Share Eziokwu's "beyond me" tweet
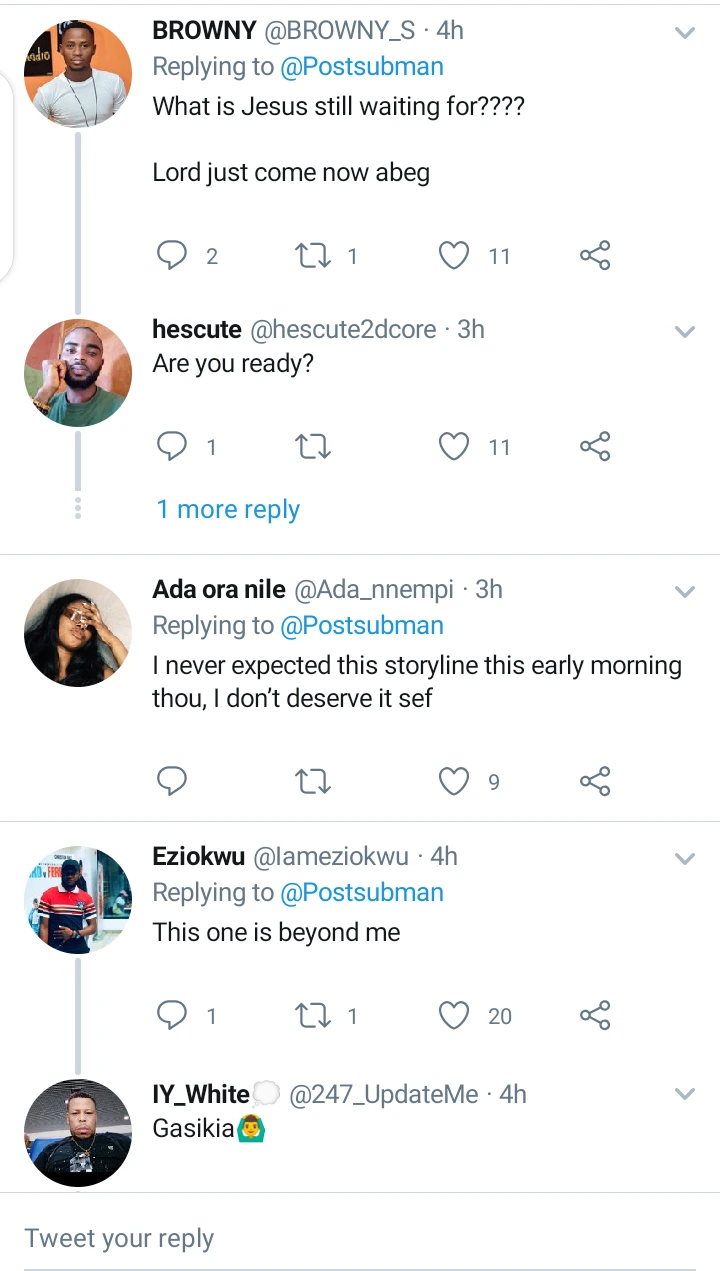720x1271 pixels. [595, 1016]
